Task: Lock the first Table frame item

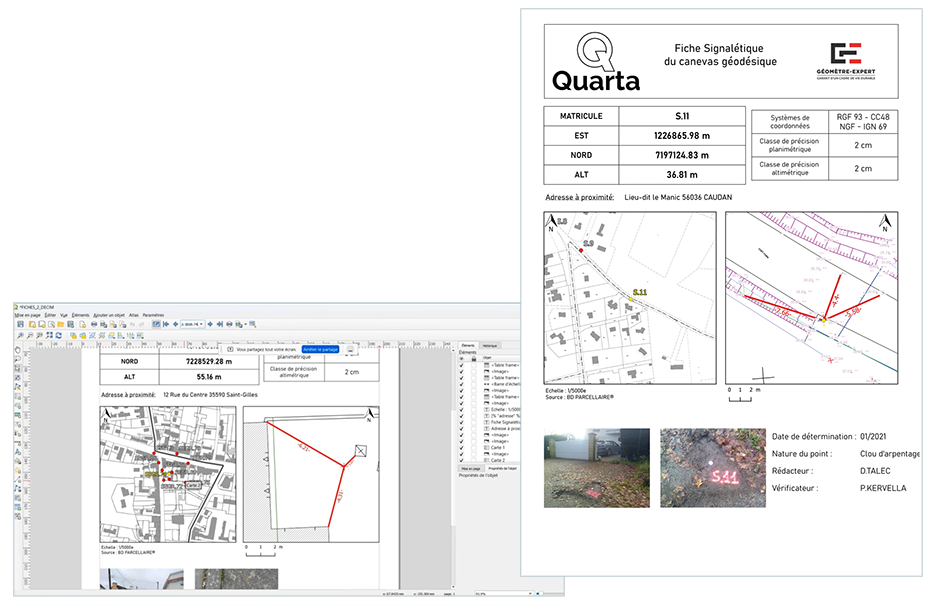Action: click(474, 365)
